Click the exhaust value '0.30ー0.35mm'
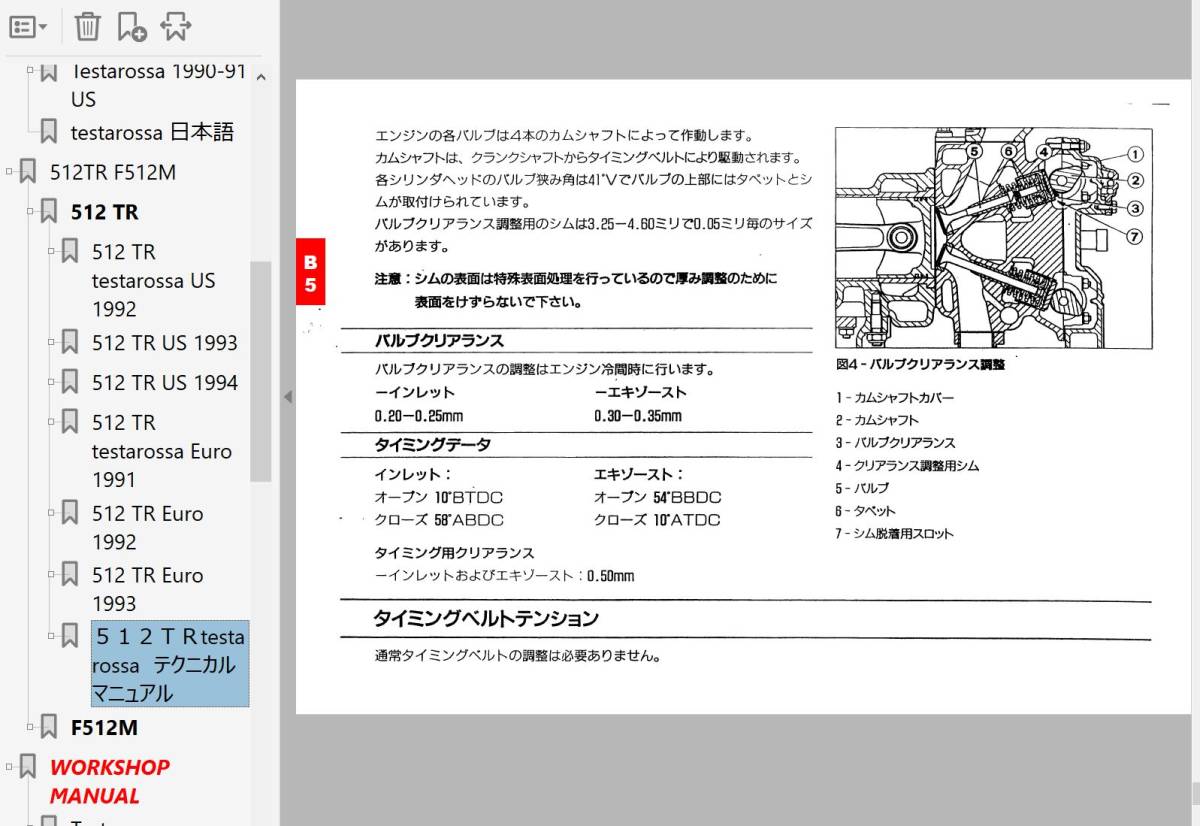The width and height of the screenshot is (1200, 826). click(638, 416)
